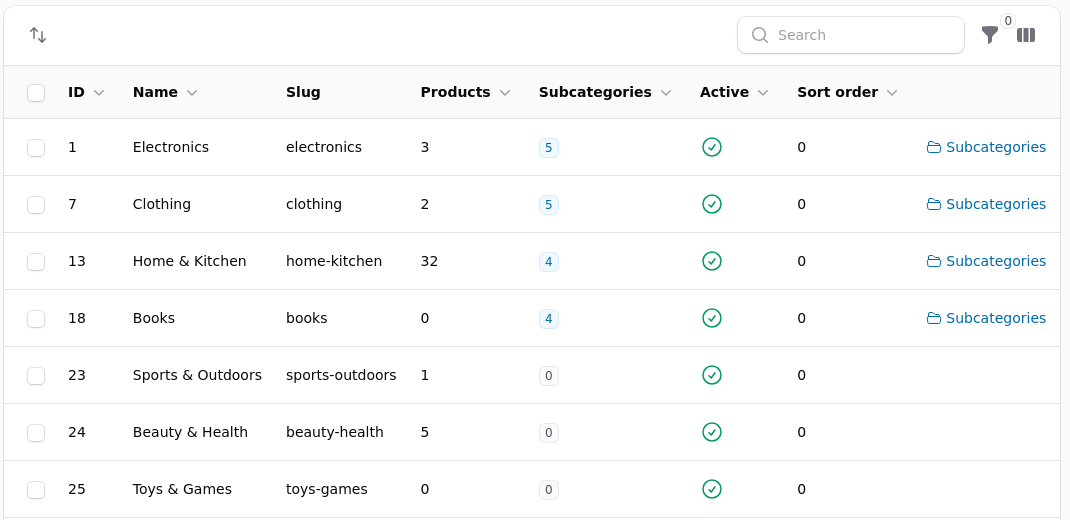Click the active check icon for Sports & Outdoors

click(712, 375)
